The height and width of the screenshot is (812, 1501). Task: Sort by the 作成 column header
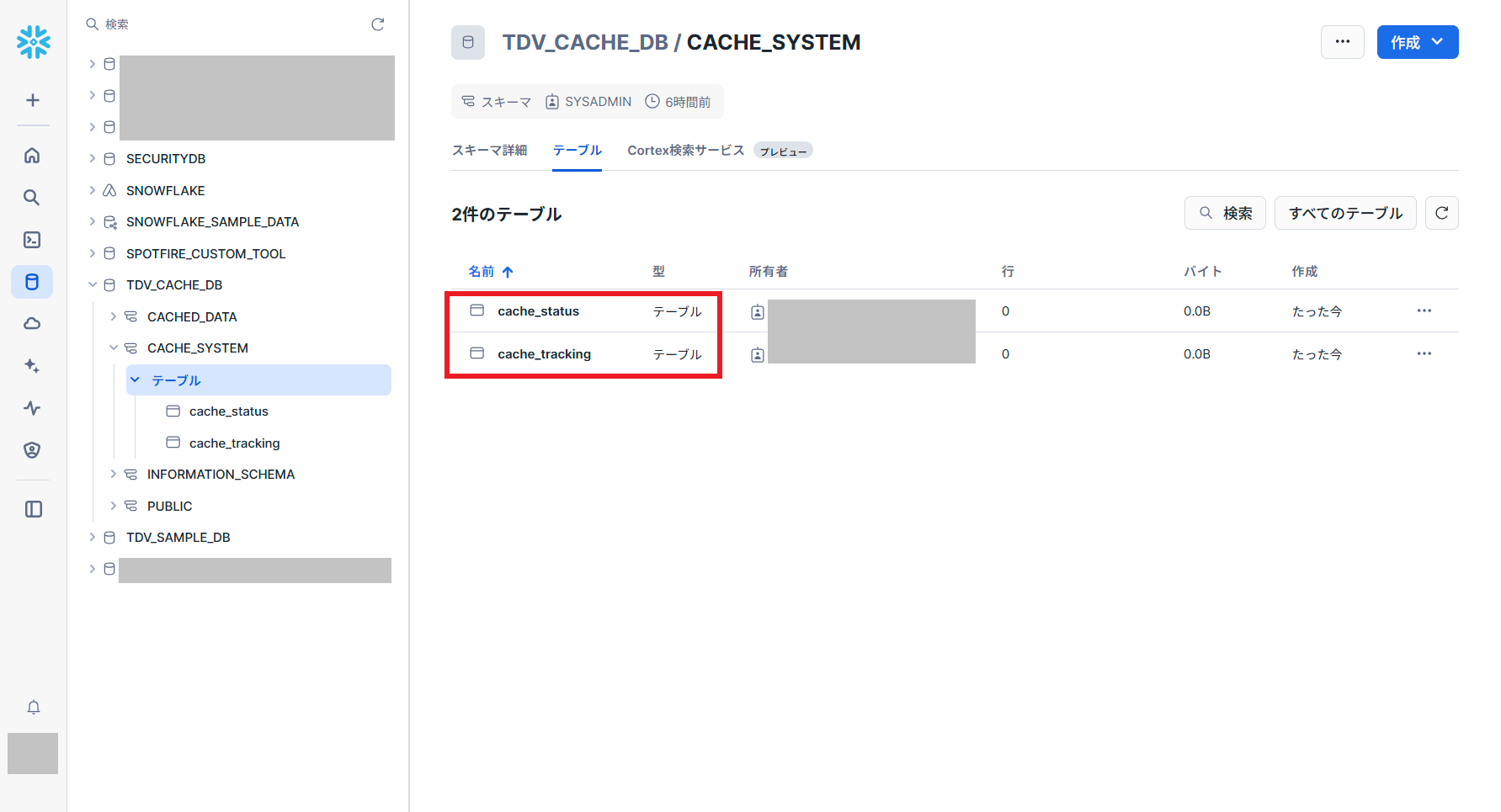coord(1305,271)
